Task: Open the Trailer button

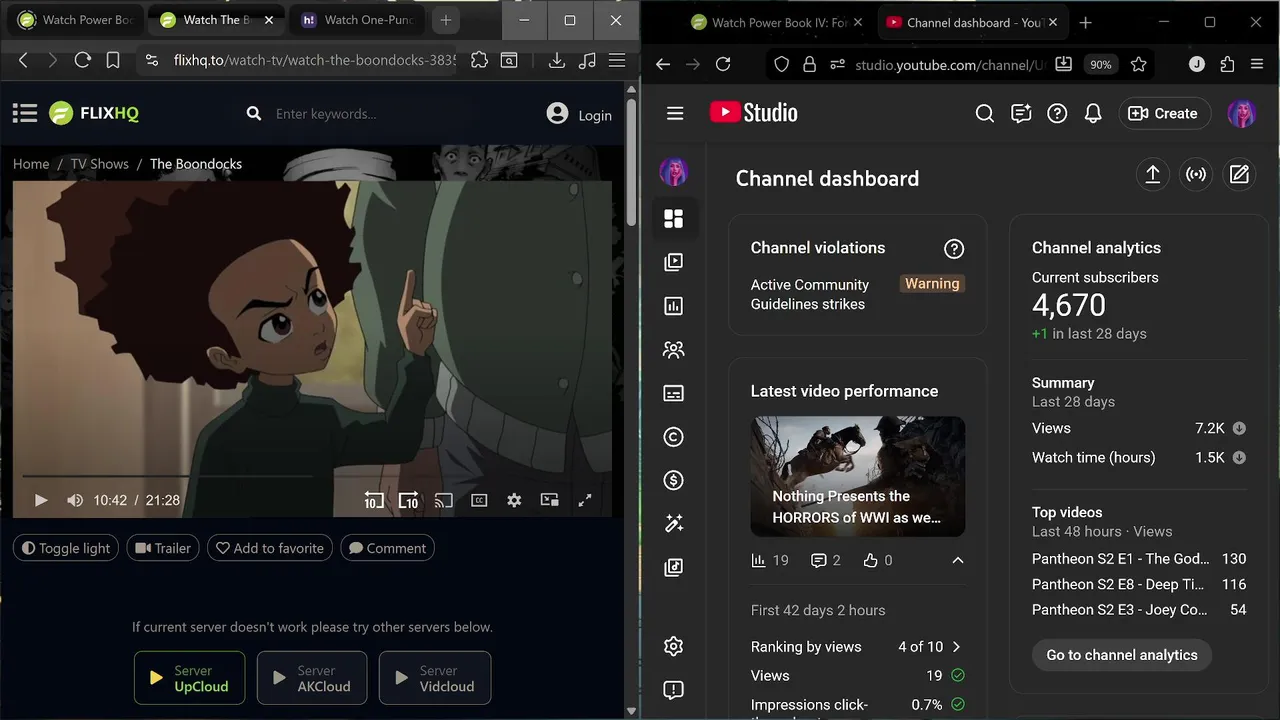Action: (x=163, y=548)
